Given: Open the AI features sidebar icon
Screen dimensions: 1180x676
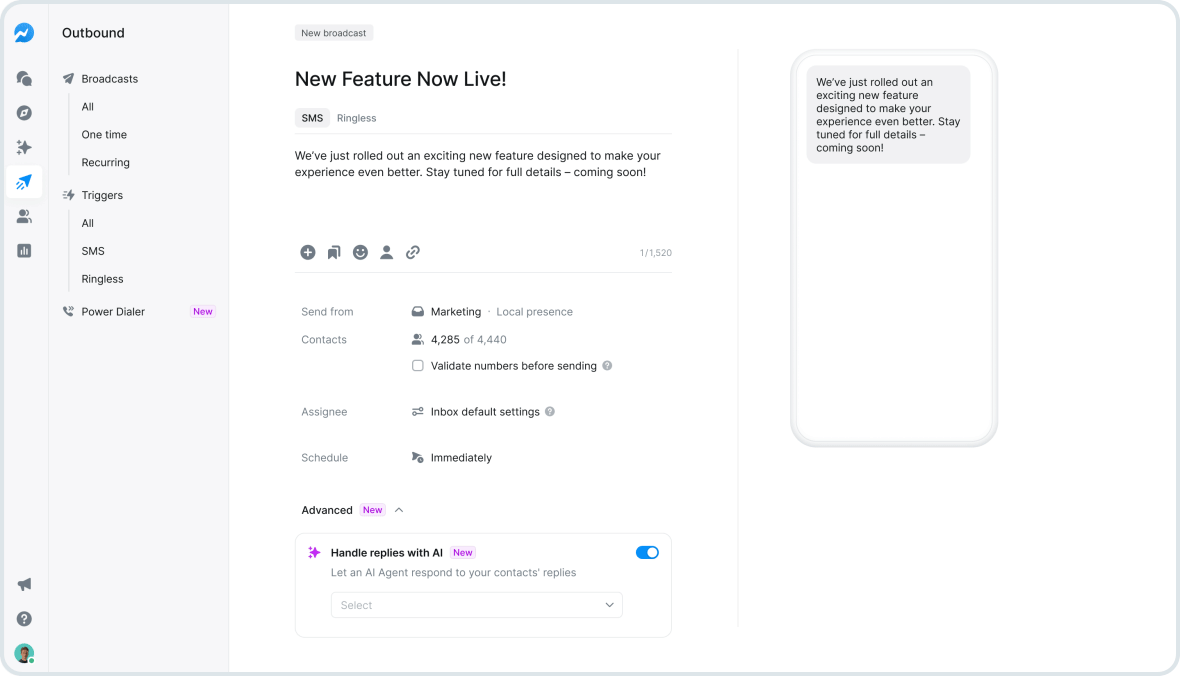Looking at the screenshot, I should click(x=23, y=147).
